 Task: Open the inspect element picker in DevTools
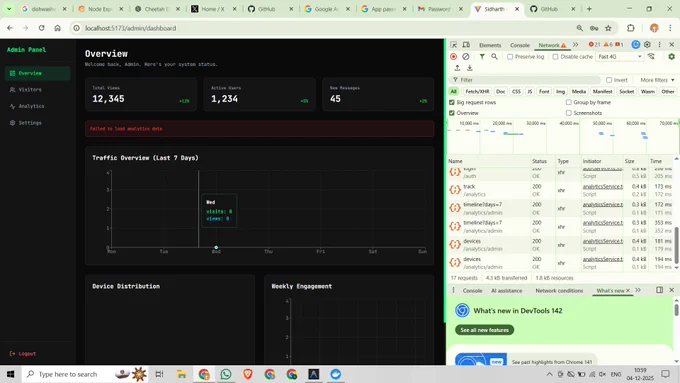point(454,45)
